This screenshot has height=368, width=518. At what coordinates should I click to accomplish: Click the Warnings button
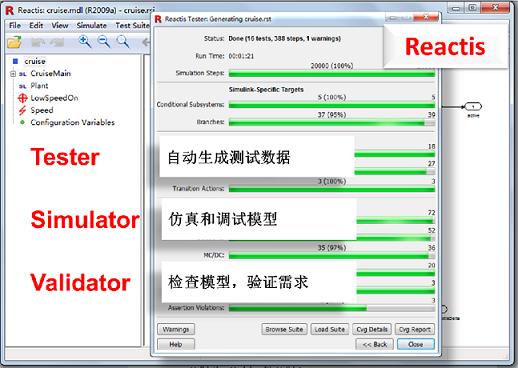(x=176, y=329)
